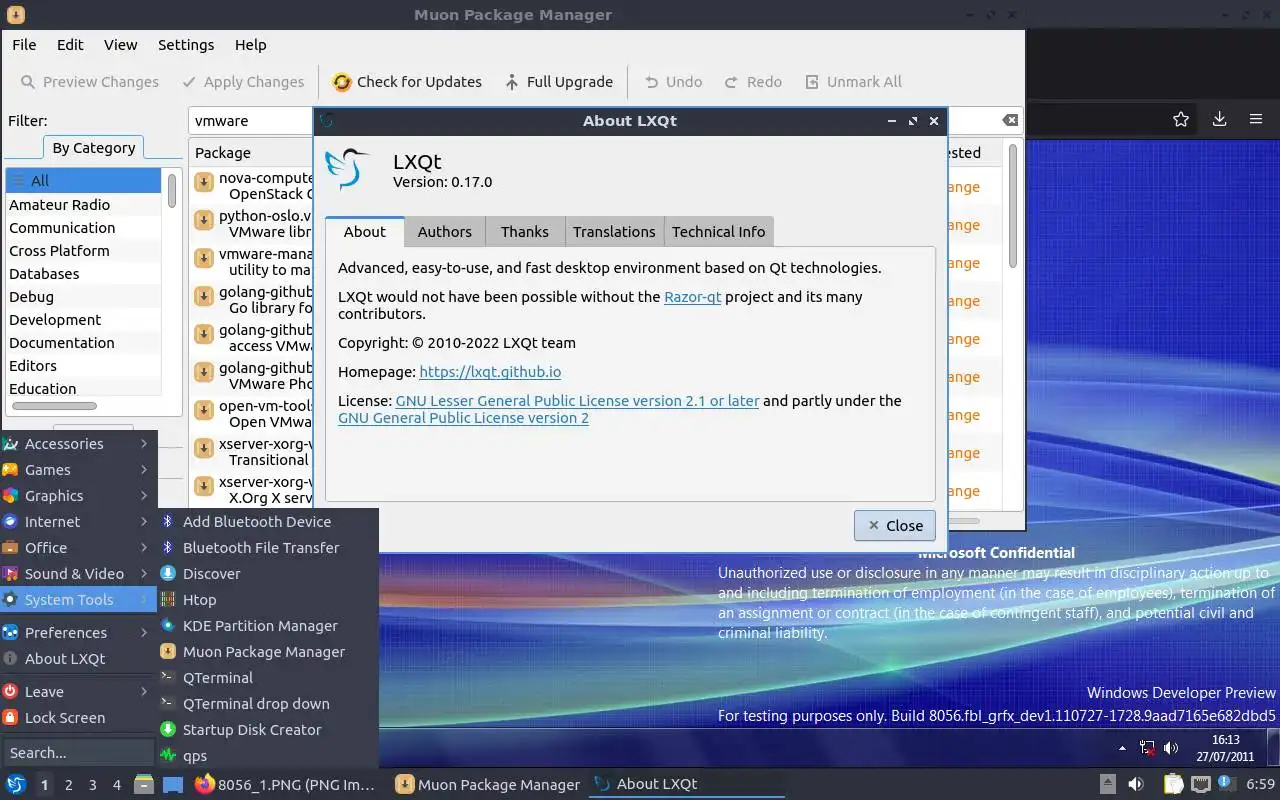Click Firefox 8056_1.PNG taskbar entry
This screenshot has width=1280, height=800.
pyautogui.click(x=286, y=784)
